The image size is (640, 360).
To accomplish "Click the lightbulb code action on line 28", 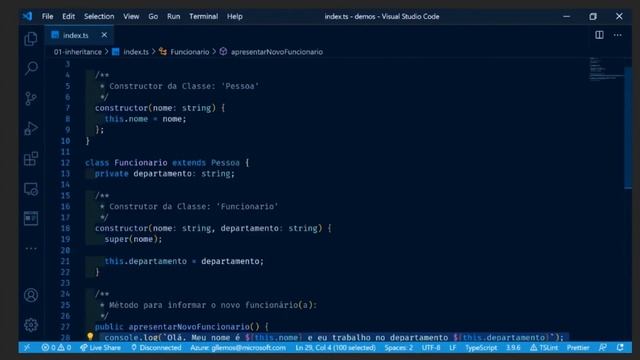I will (90, 337).
